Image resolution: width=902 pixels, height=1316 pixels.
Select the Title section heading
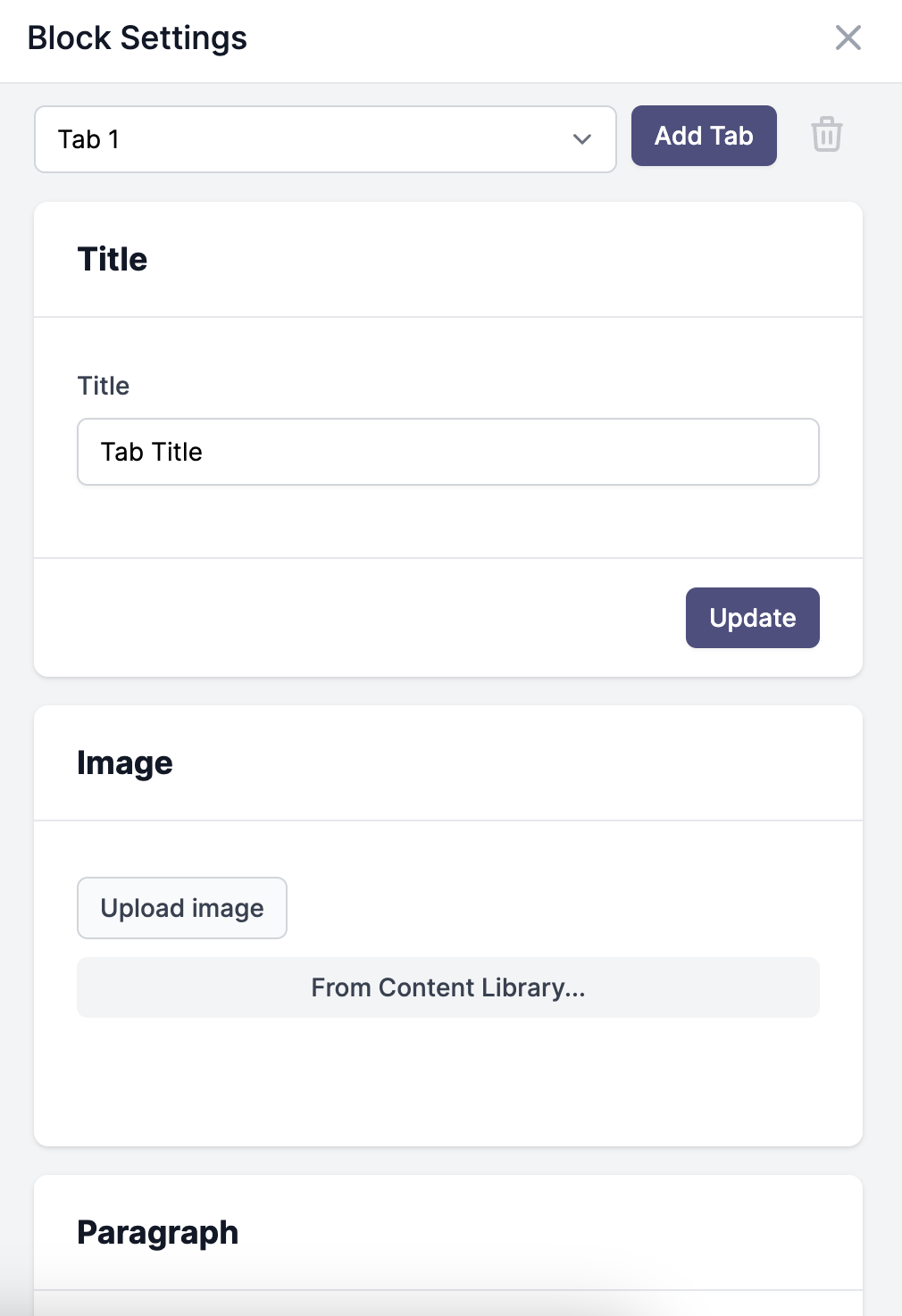click(113, 260)
